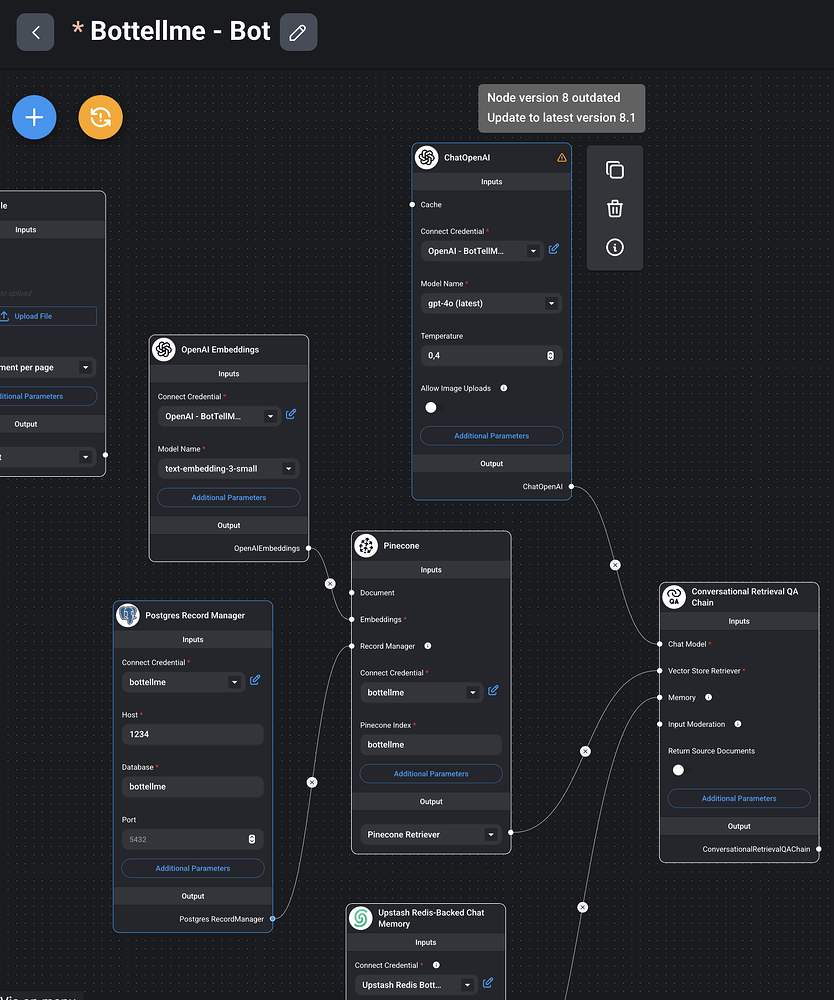Screen dimensions: 834x1000
Task: Click the orange sync nodes icon
Action: (x=100, y=117)
